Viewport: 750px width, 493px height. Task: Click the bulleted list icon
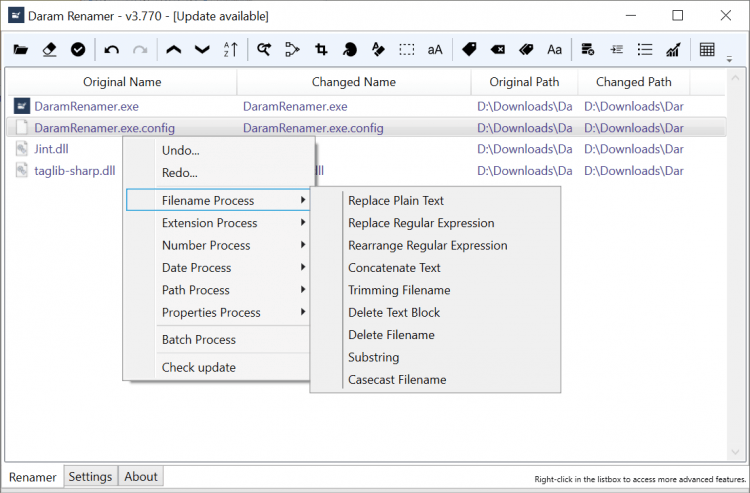(x=645, y=49)
